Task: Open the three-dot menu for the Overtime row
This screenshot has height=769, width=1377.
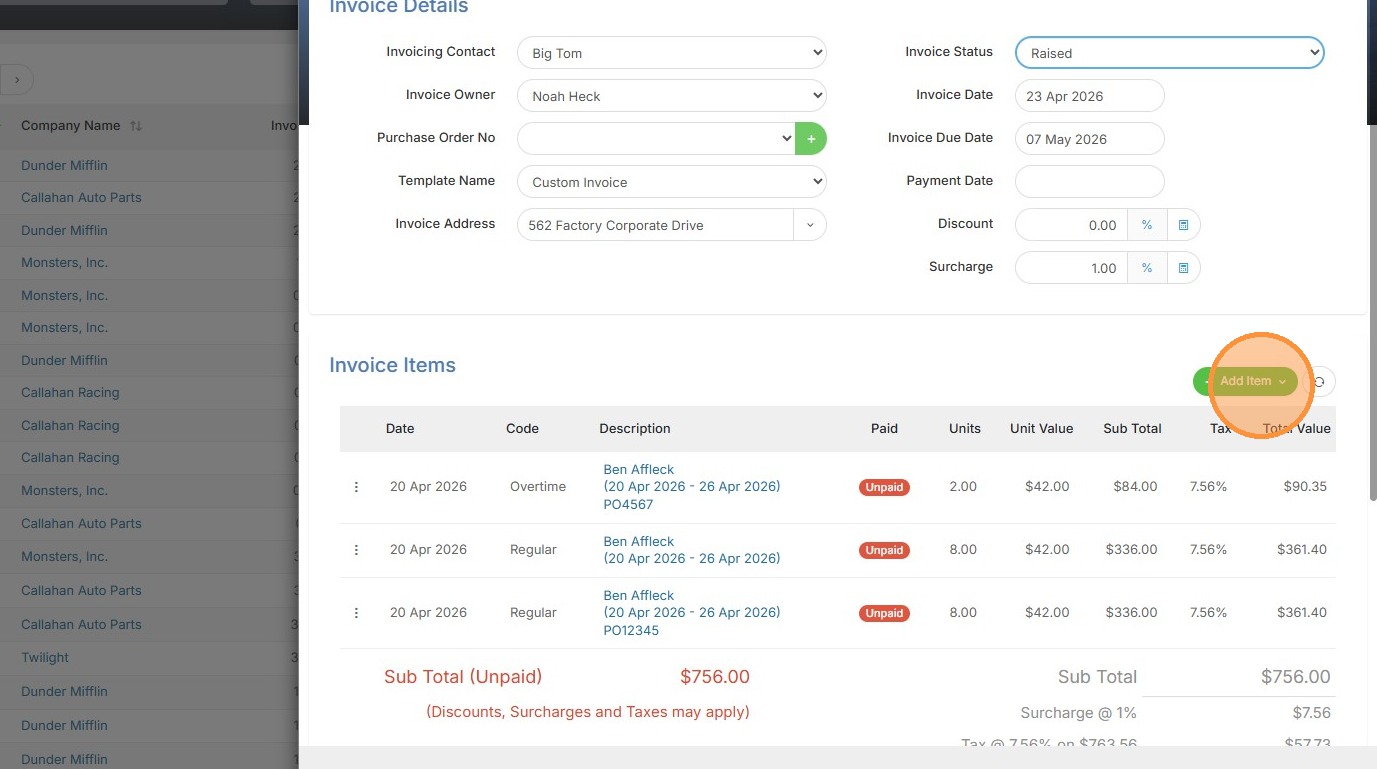Action: pyautogui.click(x=356, y=487)
